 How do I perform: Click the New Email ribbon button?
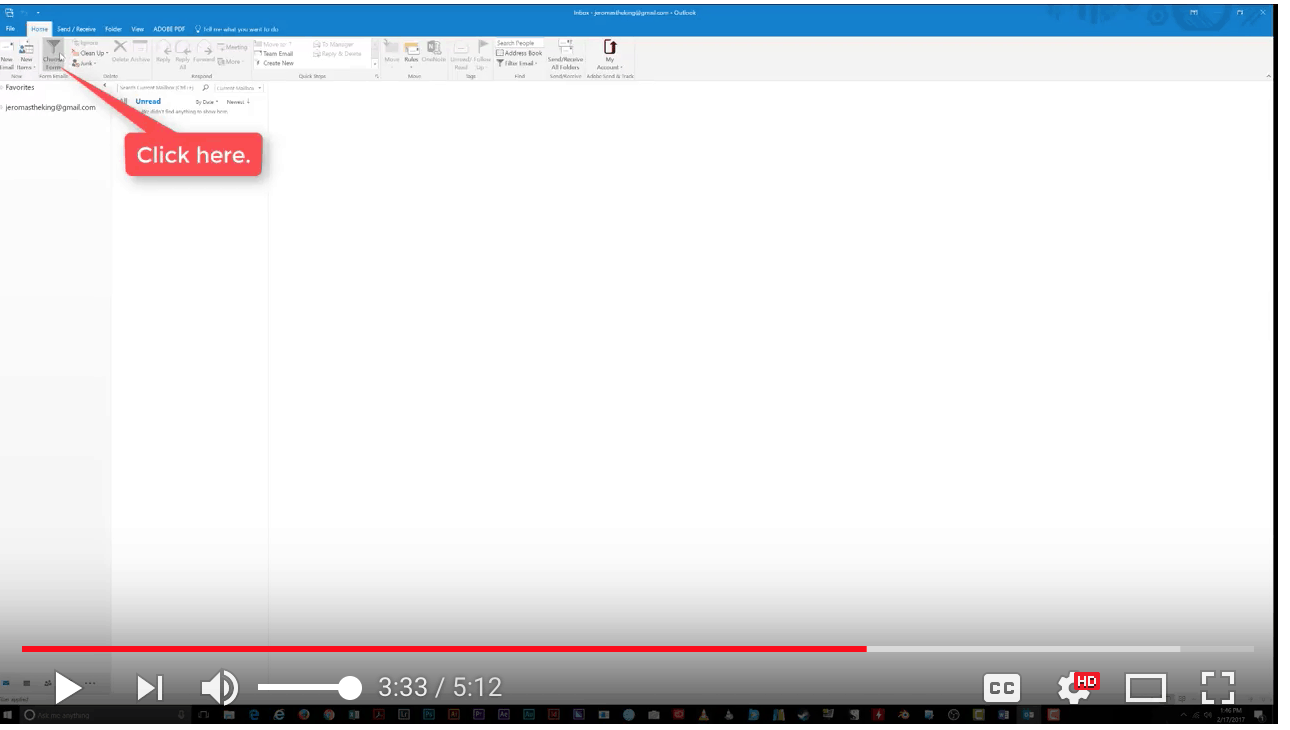click(7, 56)
